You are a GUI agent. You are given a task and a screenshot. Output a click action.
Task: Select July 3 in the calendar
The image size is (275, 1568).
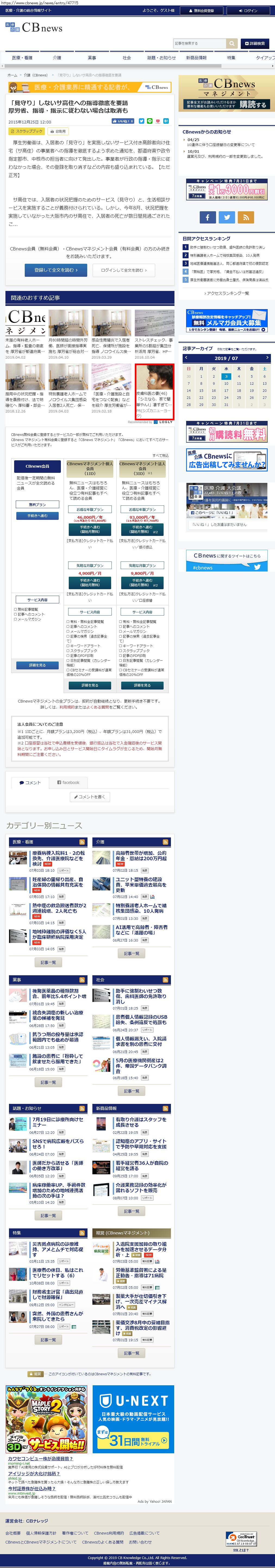pyautogui.click(x=226, y=376)
